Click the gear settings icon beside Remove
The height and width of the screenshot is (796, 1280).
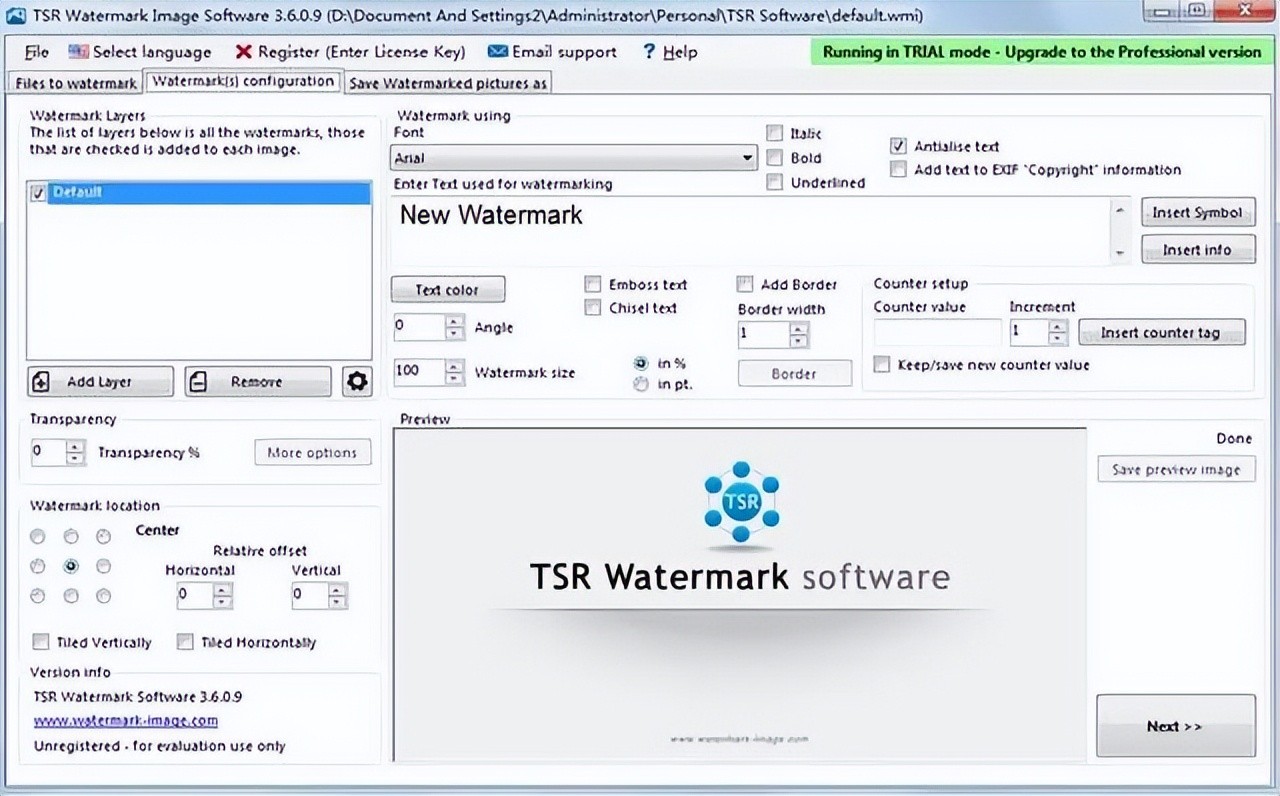pyautogui.click(x=357, y=381)
